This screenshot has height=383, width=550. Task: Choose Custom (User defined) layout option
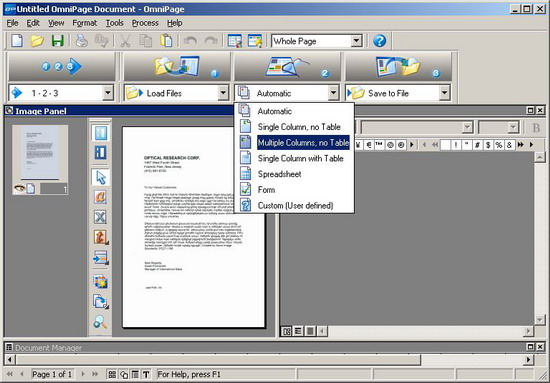(294, 206)
